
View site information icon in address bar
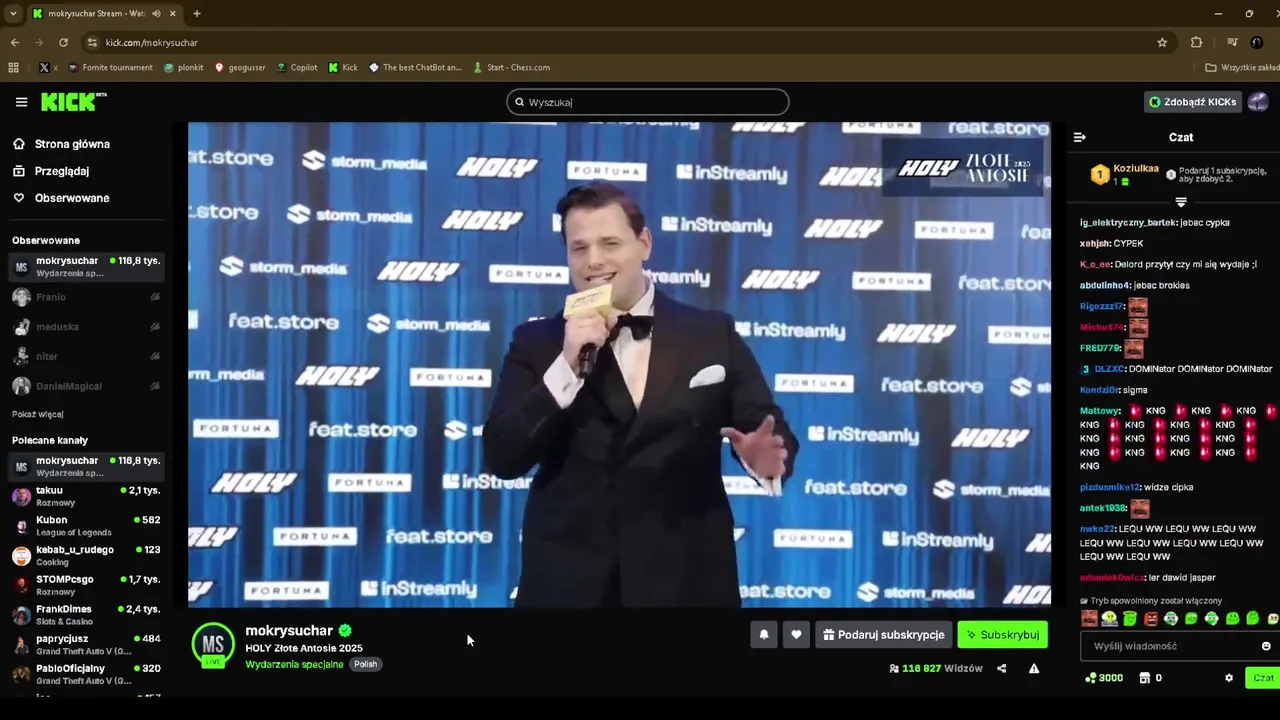92,43
